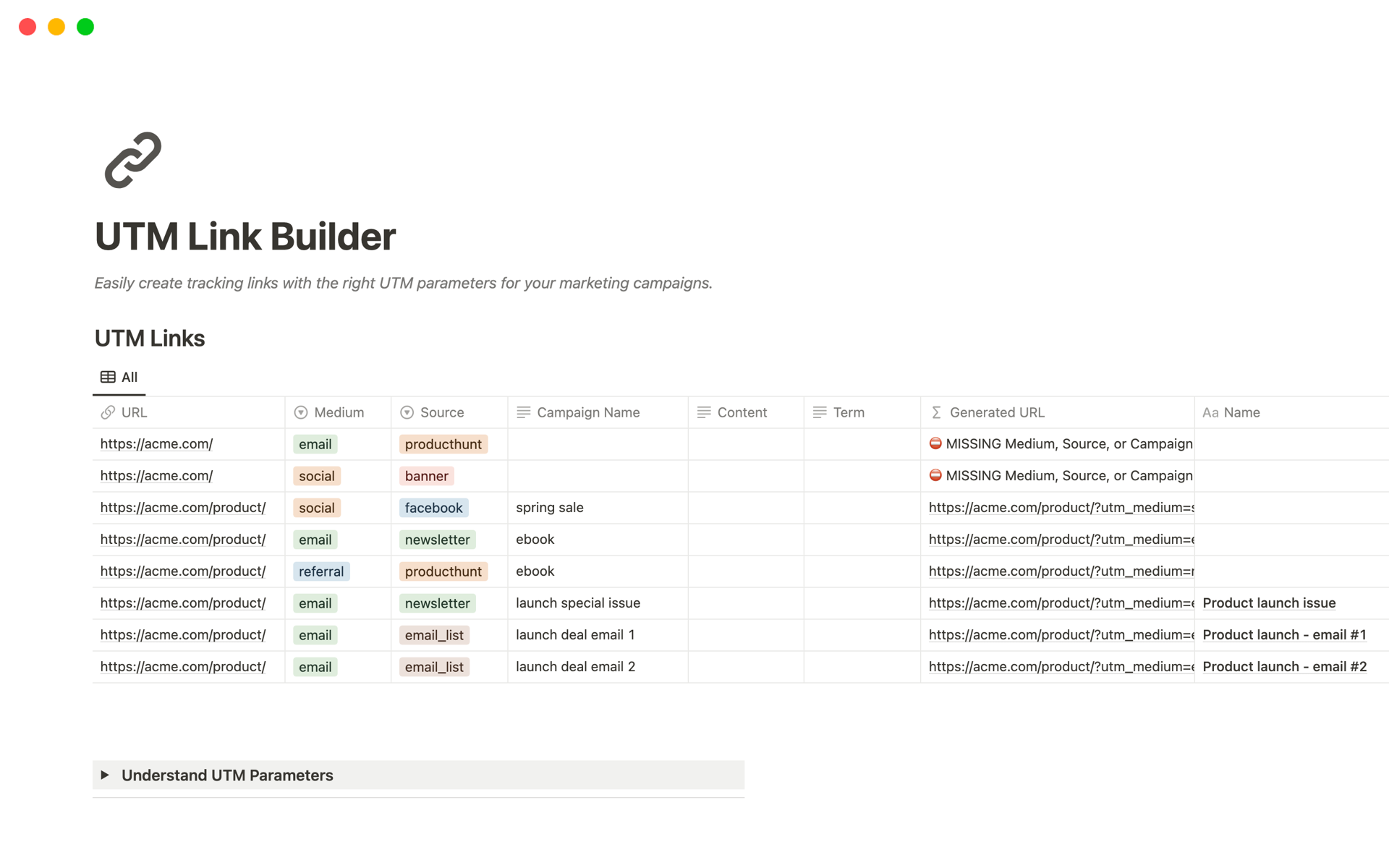Click the table icon beside the All view

click(109, 377)
